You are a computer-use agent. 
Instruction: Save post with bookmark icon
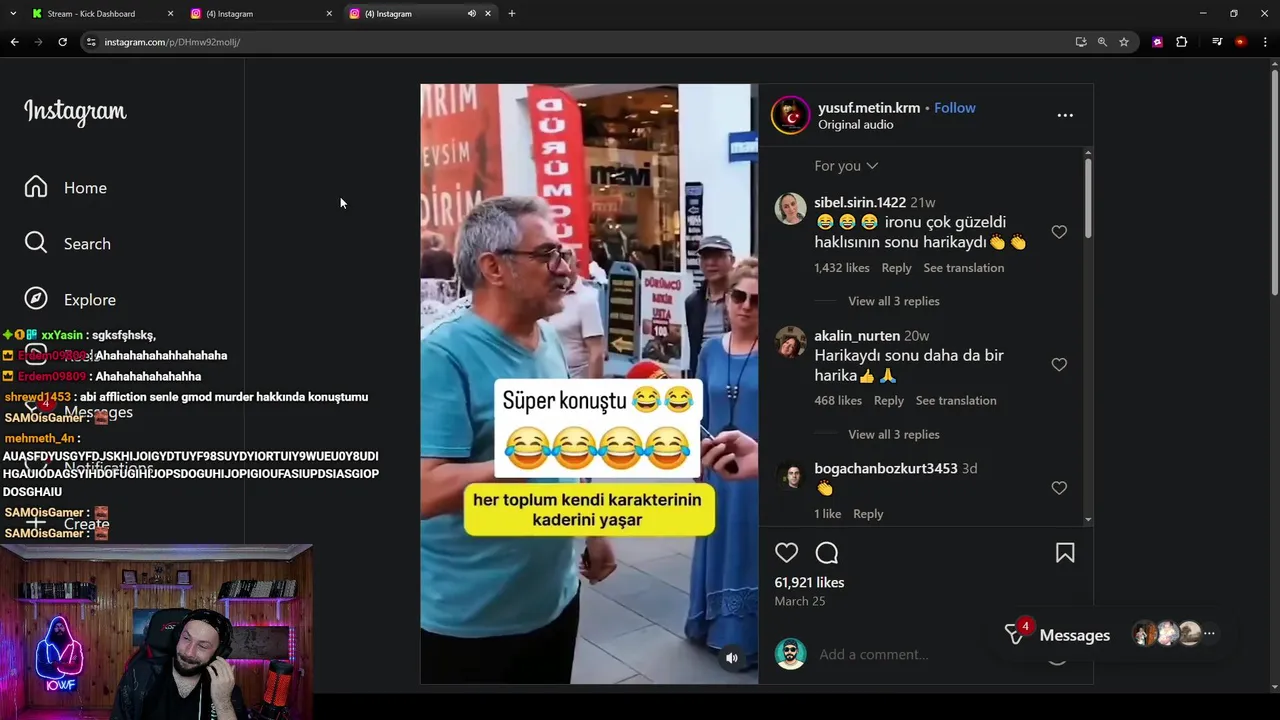(1065, 553)
